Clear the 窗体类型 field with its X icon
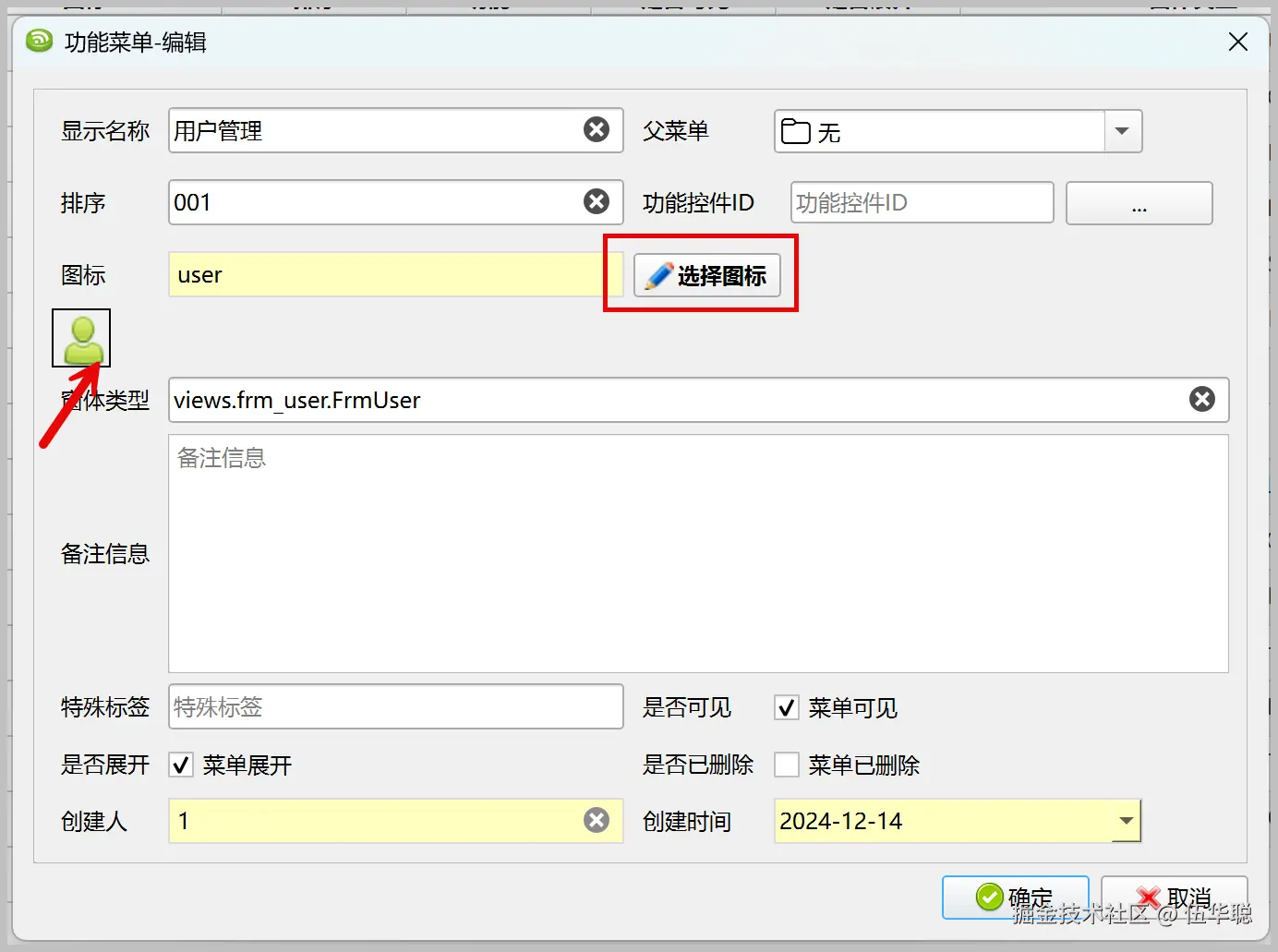The width and height of the screenshot is (1278, 952). tap(1202, 399)
